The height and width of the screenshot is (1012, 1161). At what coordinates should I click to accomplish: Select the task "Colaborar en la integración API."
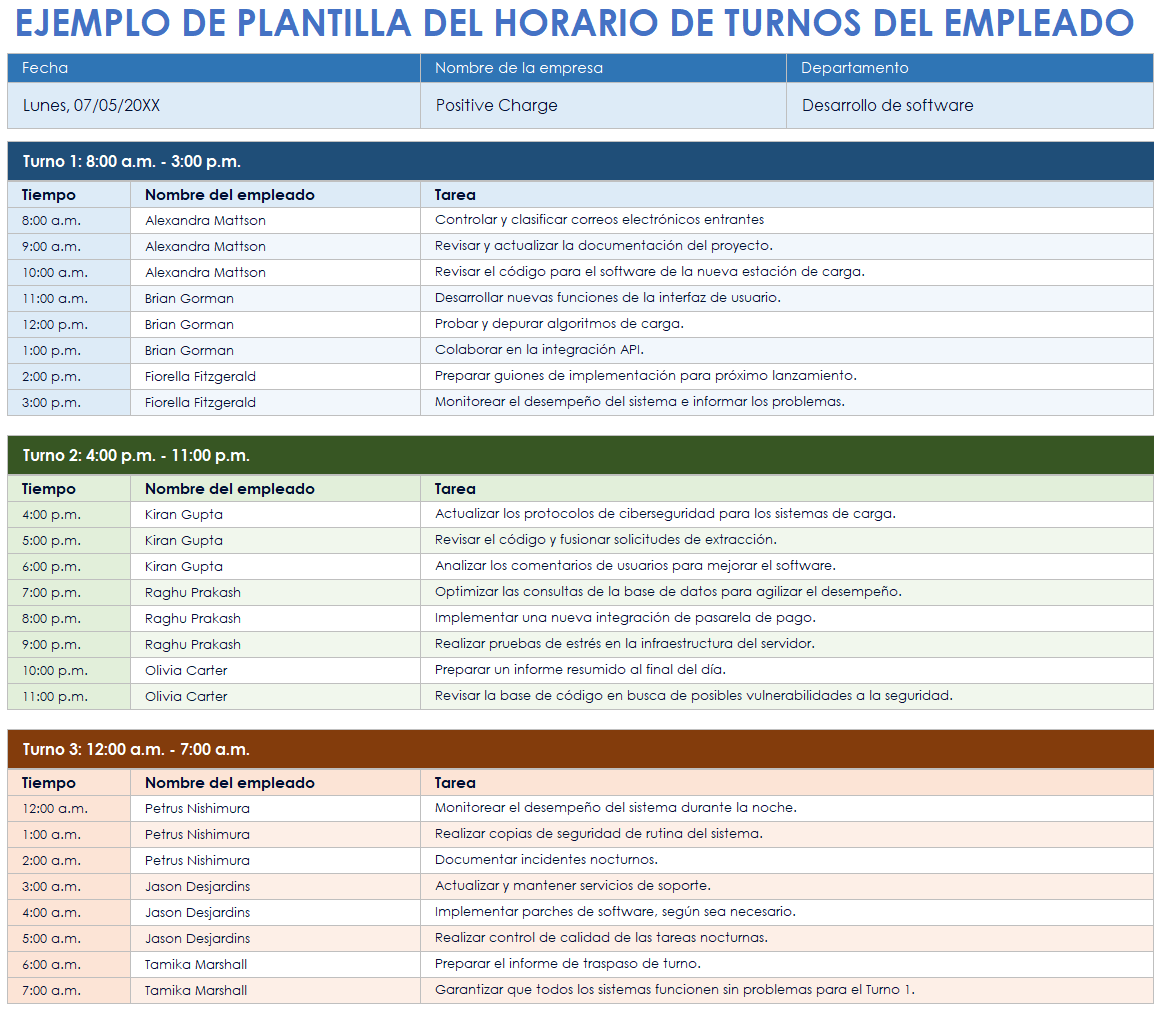(540, 350)
